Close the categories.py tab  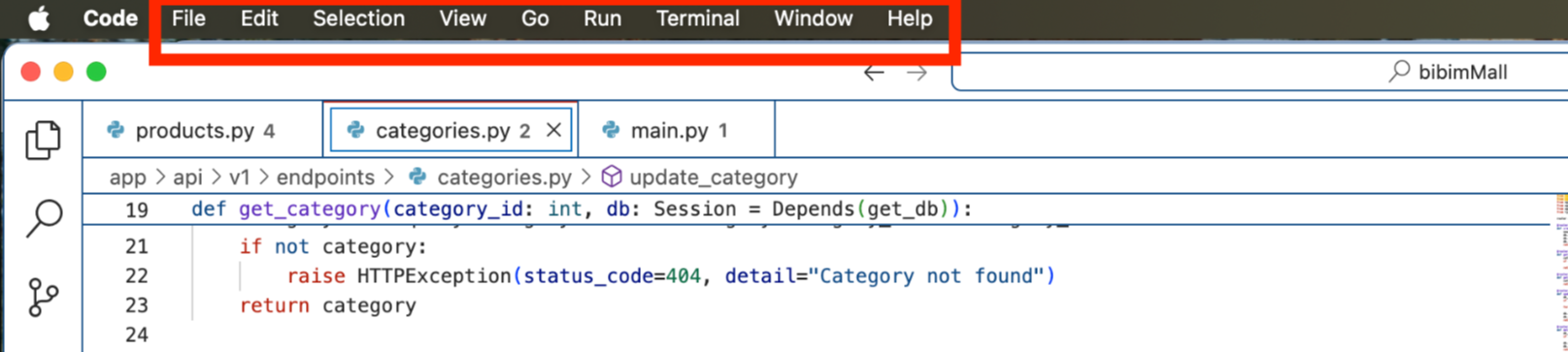coord(553,130)
